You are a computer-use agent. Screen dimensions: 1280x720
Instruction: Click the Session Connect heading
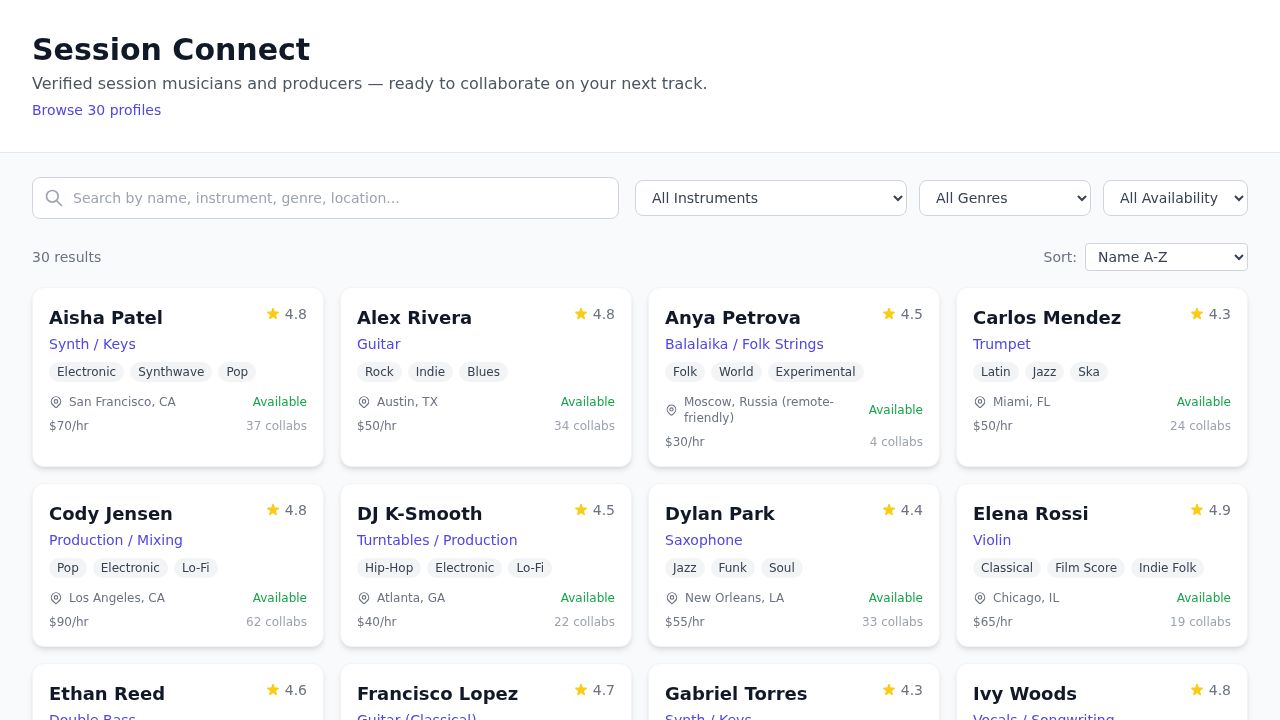171,49
